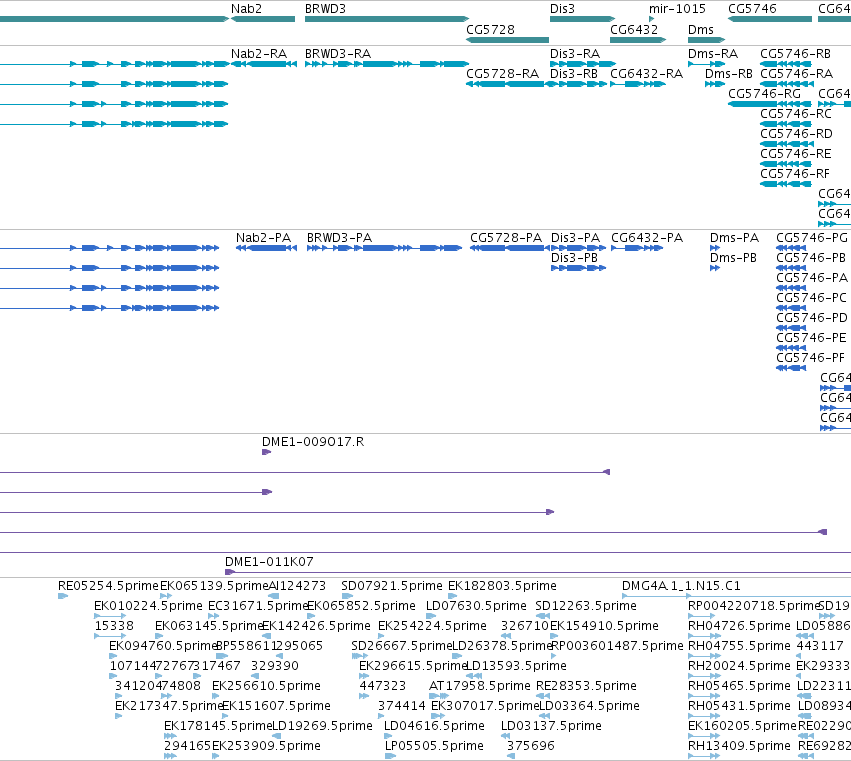The width and height of the screenshot is (851, 761).
Task: Open EST LD03137.5prime
Action: pyautogui.click(x=505, y=736)
